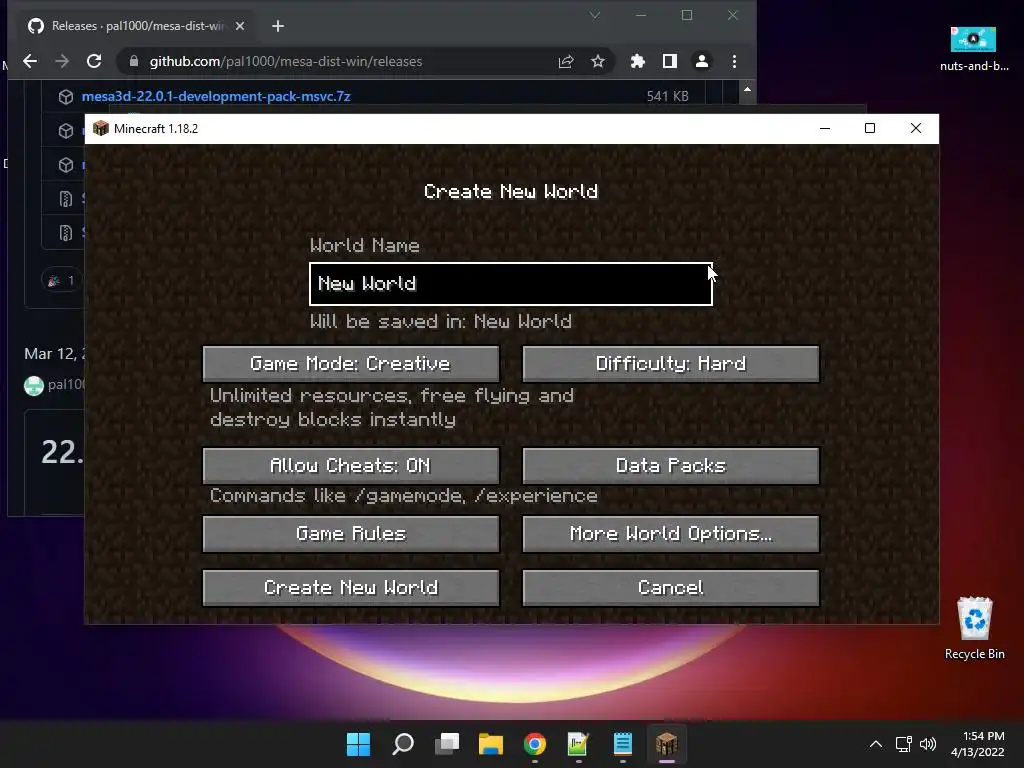1024x768 pixels.
Task: Click the party emoji reaction with count 1
Action: click(x=61, y=281)
